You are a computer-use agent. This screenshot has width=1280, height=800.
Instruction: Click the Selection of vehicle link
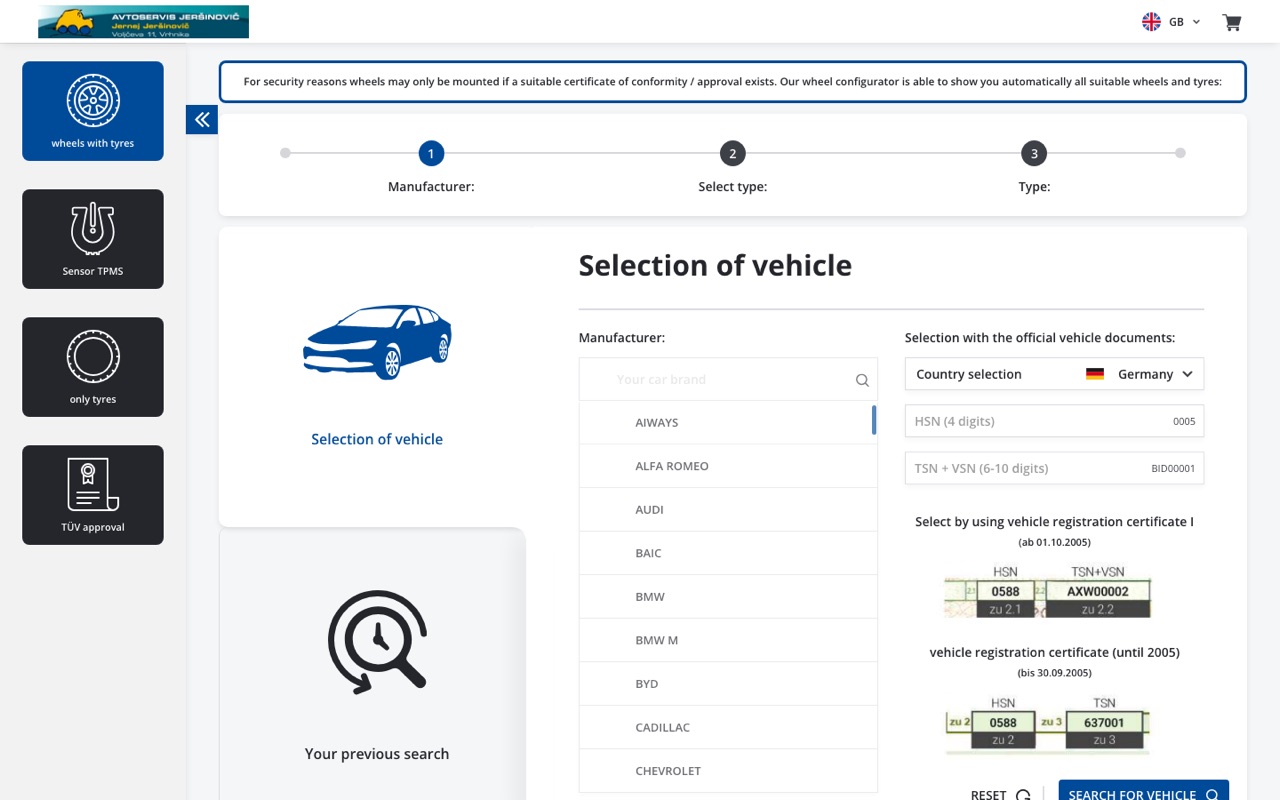(377, 439)
